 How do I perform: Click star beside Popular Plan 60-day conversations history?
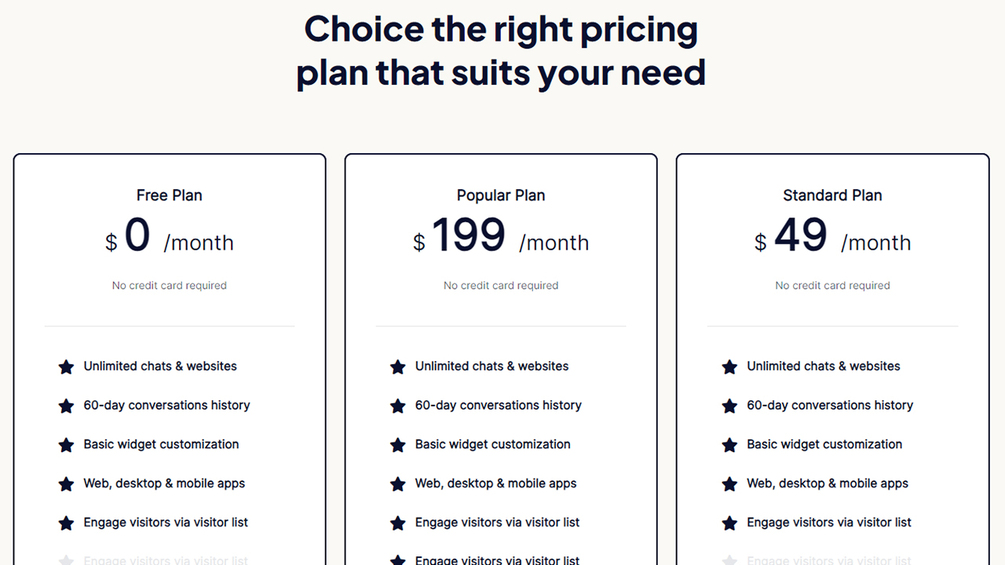point(398,406)
